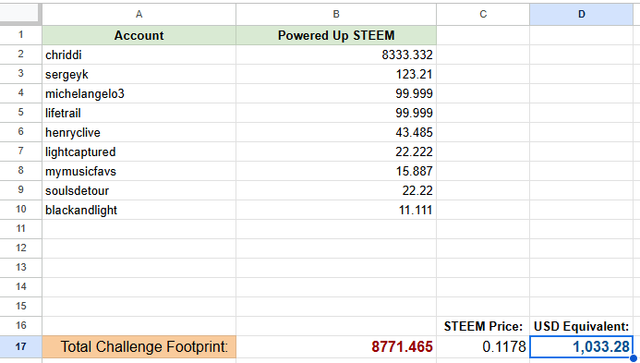The width and height of the screenshot is (640, 363).
Task: Select row 13 header
Action: pos(20,268)
